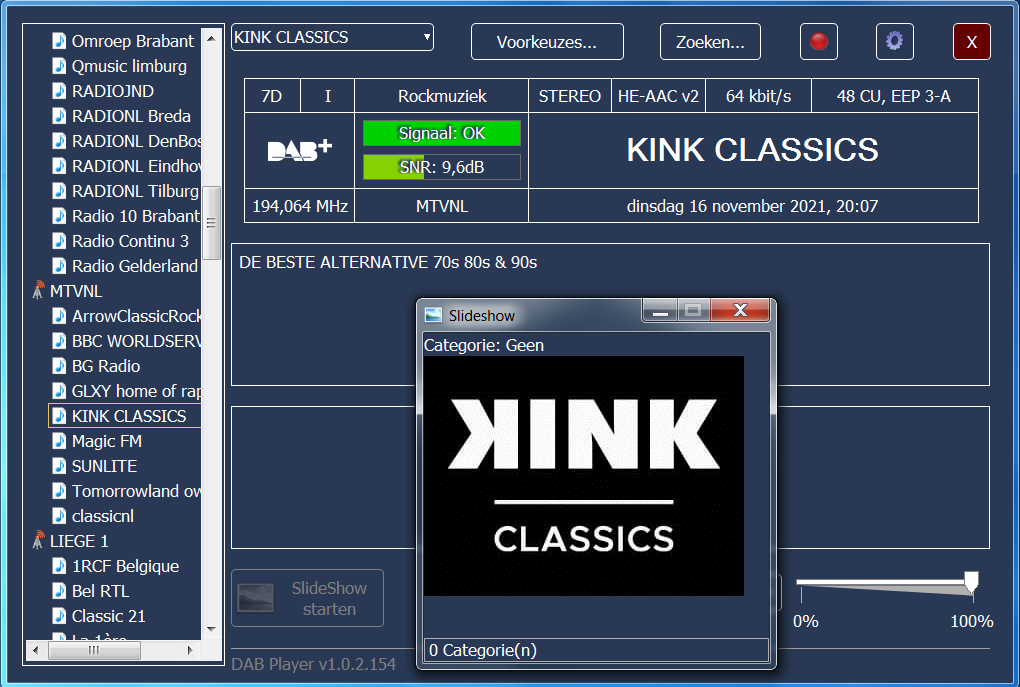This screenshot has width=1020, height=687.
Task: Click the station list scroll-up arrow
Action: tap(211, 38)
